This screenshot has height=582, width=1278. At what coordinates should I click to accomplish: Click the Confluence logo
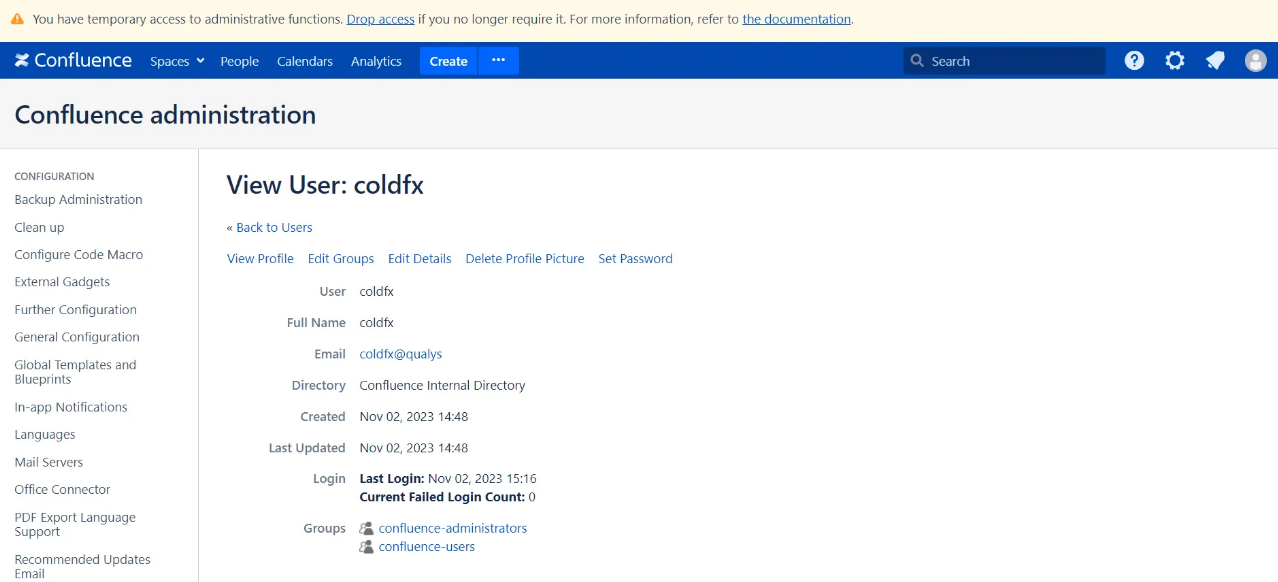click(x=73, y=60)
